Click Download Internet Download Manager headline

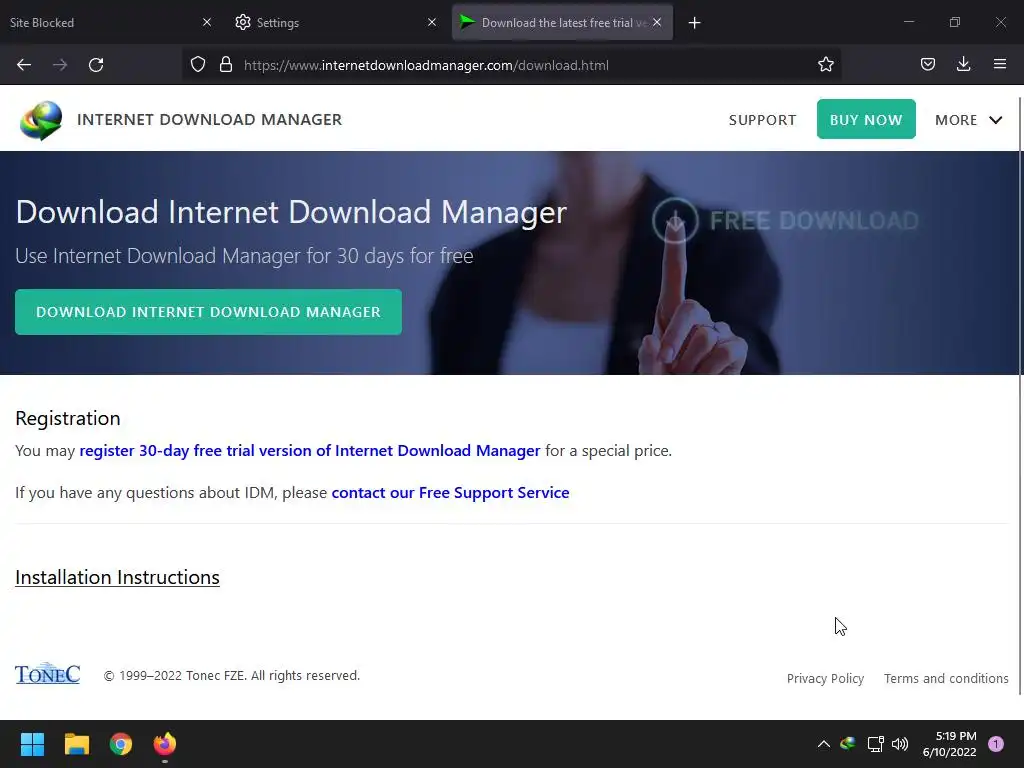point(291,212)
